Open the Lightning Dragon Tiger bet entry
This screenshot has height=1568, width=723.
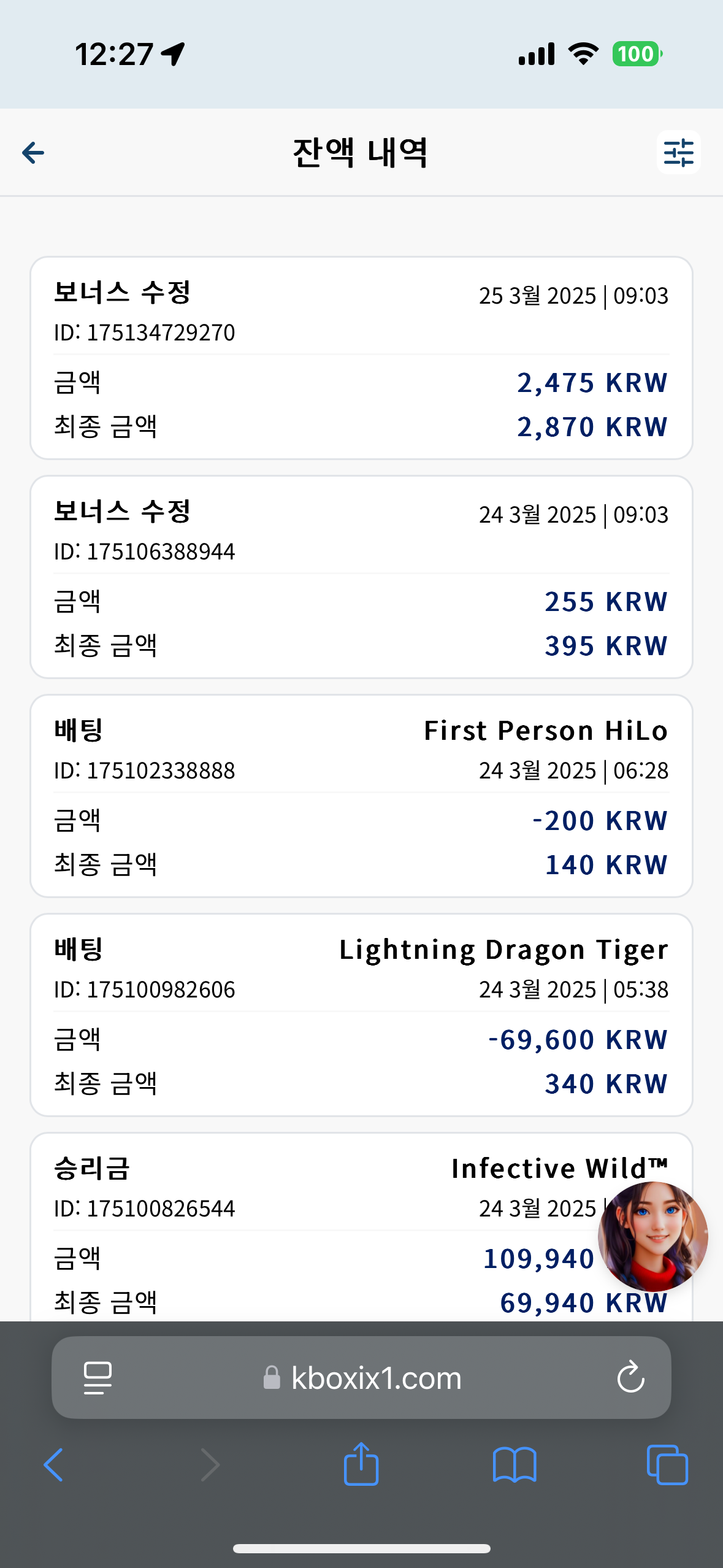click(x=361, y=1015)
